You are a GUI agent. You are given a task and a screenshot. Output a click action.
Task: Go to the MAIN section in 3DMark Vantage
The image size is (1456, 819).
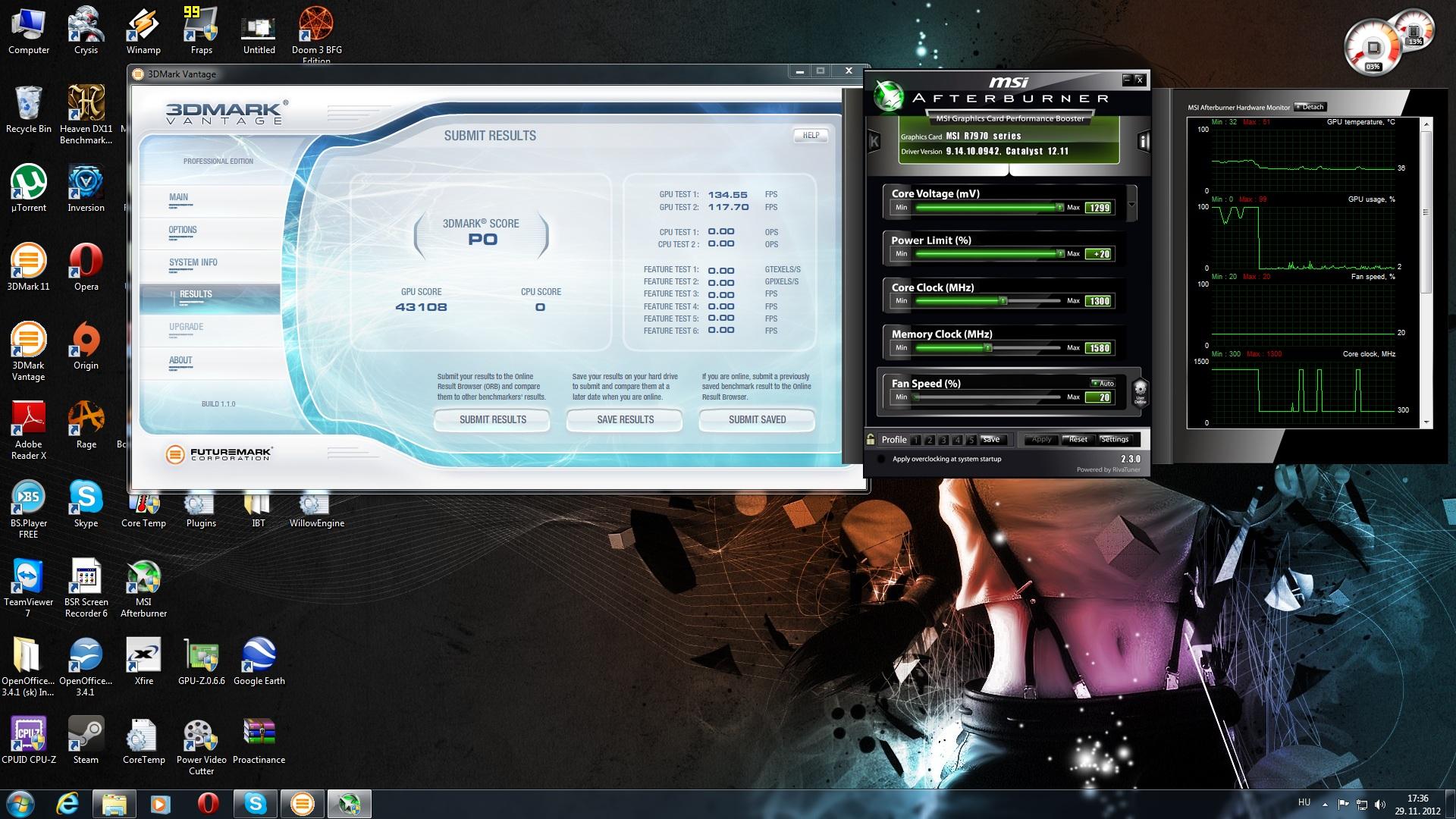209,201
